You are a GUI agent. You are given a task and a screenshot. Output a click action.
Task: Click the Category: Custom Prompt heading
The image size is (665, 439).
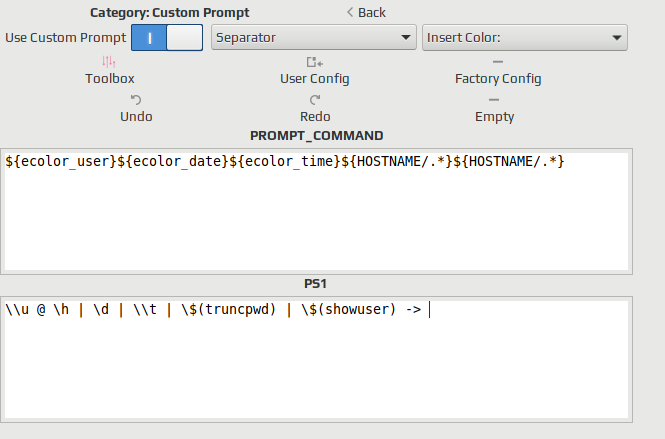click(170, 13)
